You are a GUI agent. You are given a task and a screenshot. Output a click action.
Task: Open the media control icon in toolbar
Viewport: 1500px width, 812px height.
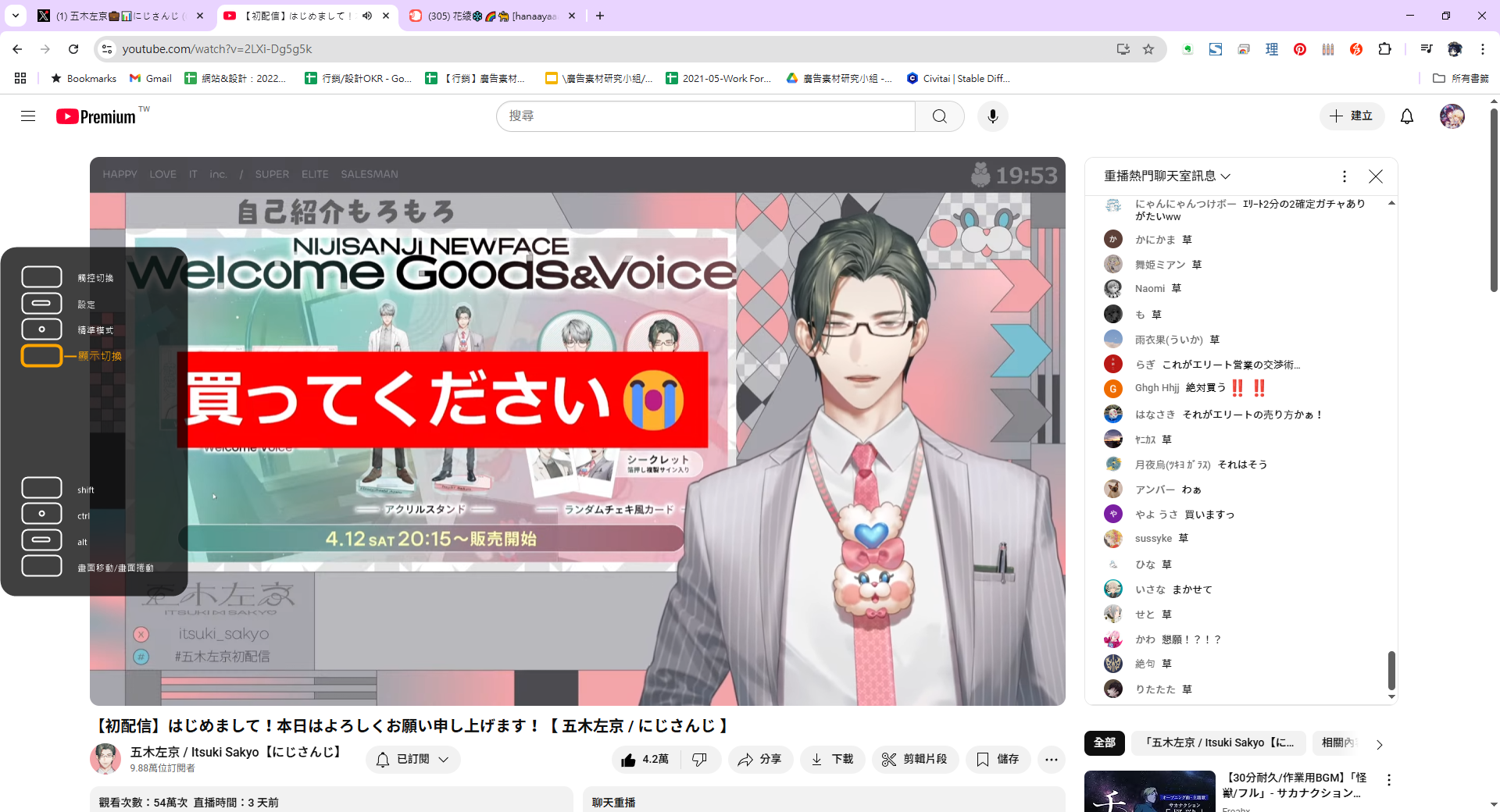[x=1427, y=49]
